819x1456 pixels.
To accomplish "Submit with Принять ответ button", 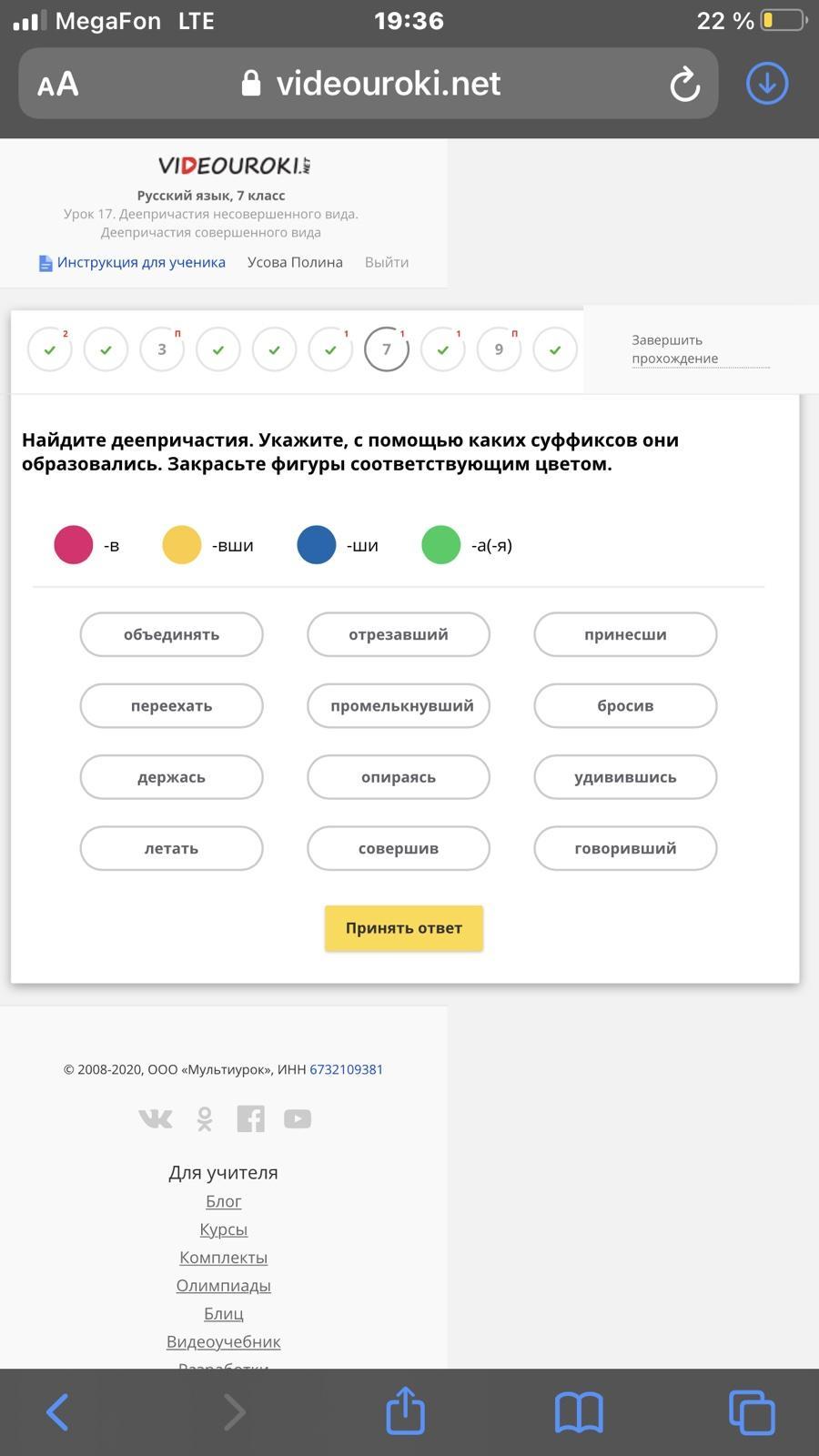I will (404, 928).
